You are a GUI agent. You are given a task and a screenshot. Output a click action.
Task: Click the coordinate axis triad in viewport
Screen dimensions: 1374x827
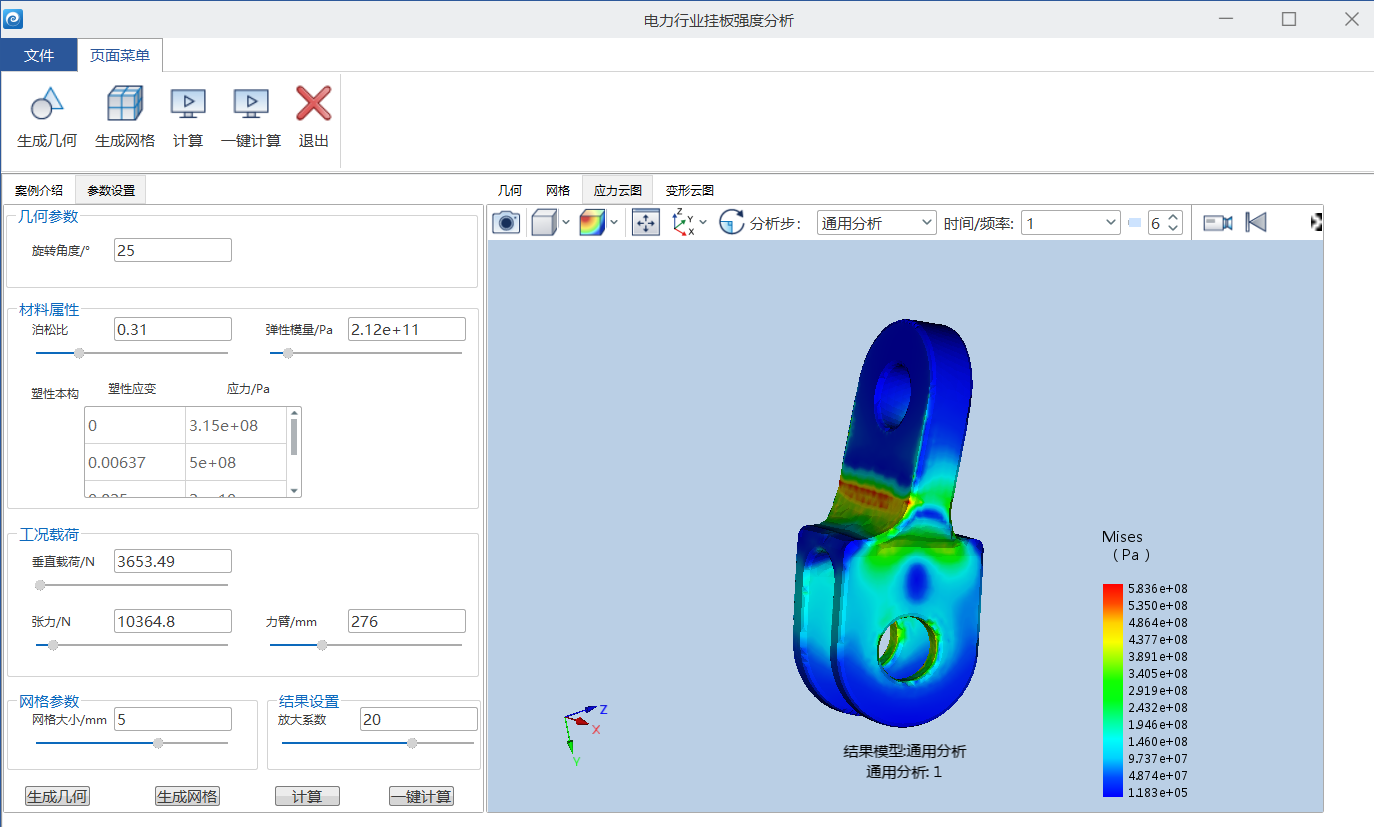[584, 733]
